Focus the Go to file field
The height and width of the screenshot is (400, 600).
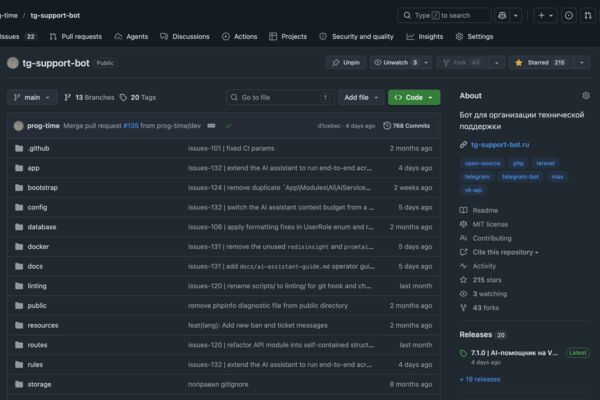[280, 98]
